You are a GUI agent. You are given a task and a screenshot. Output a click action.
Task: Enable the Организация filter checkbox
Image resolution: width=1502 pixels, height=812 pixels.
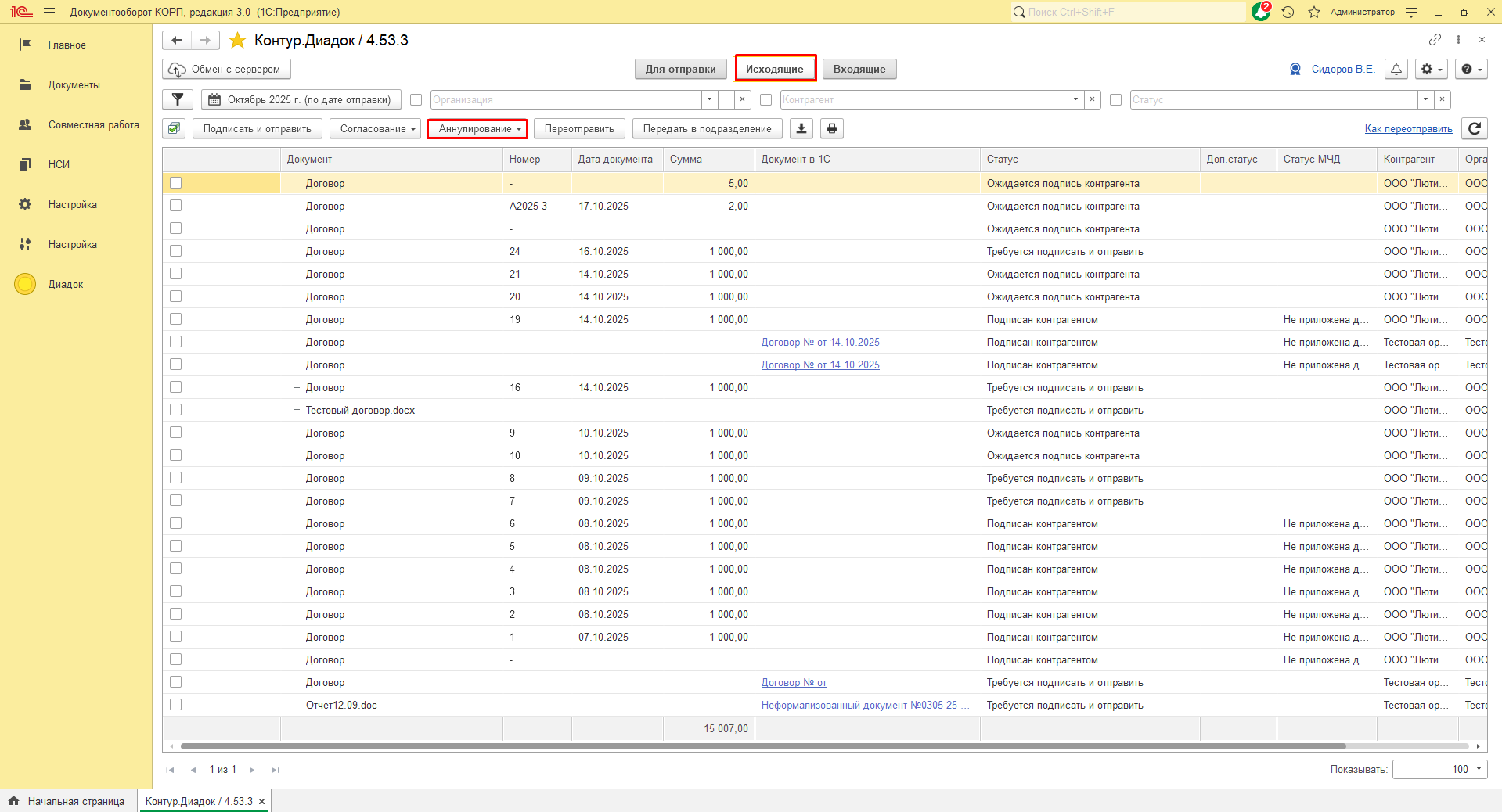[x=416, y=99]
